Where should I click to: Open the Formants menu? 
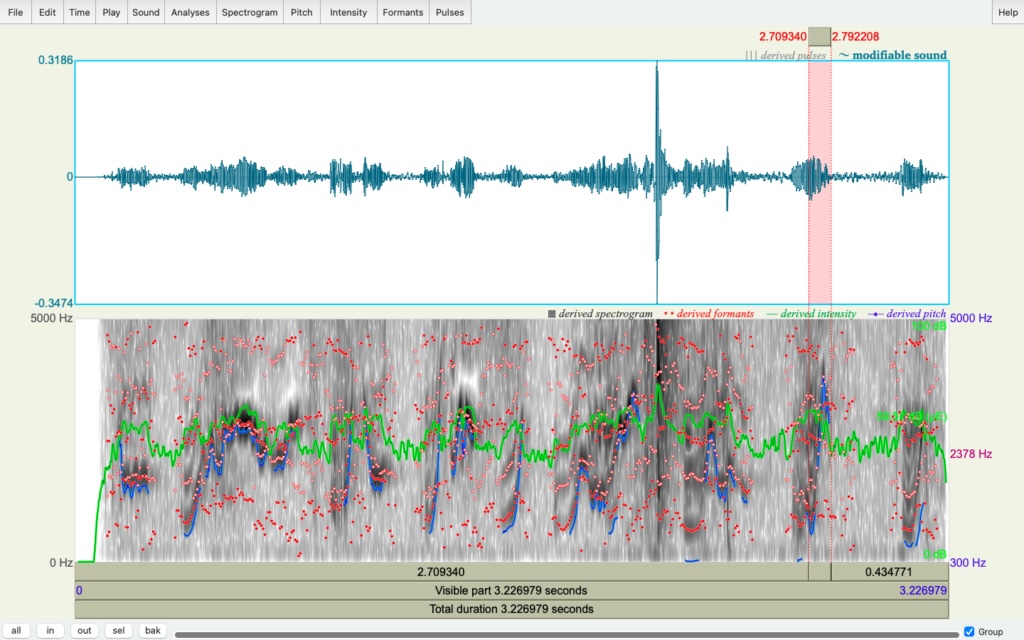click(x=403, y=12)
